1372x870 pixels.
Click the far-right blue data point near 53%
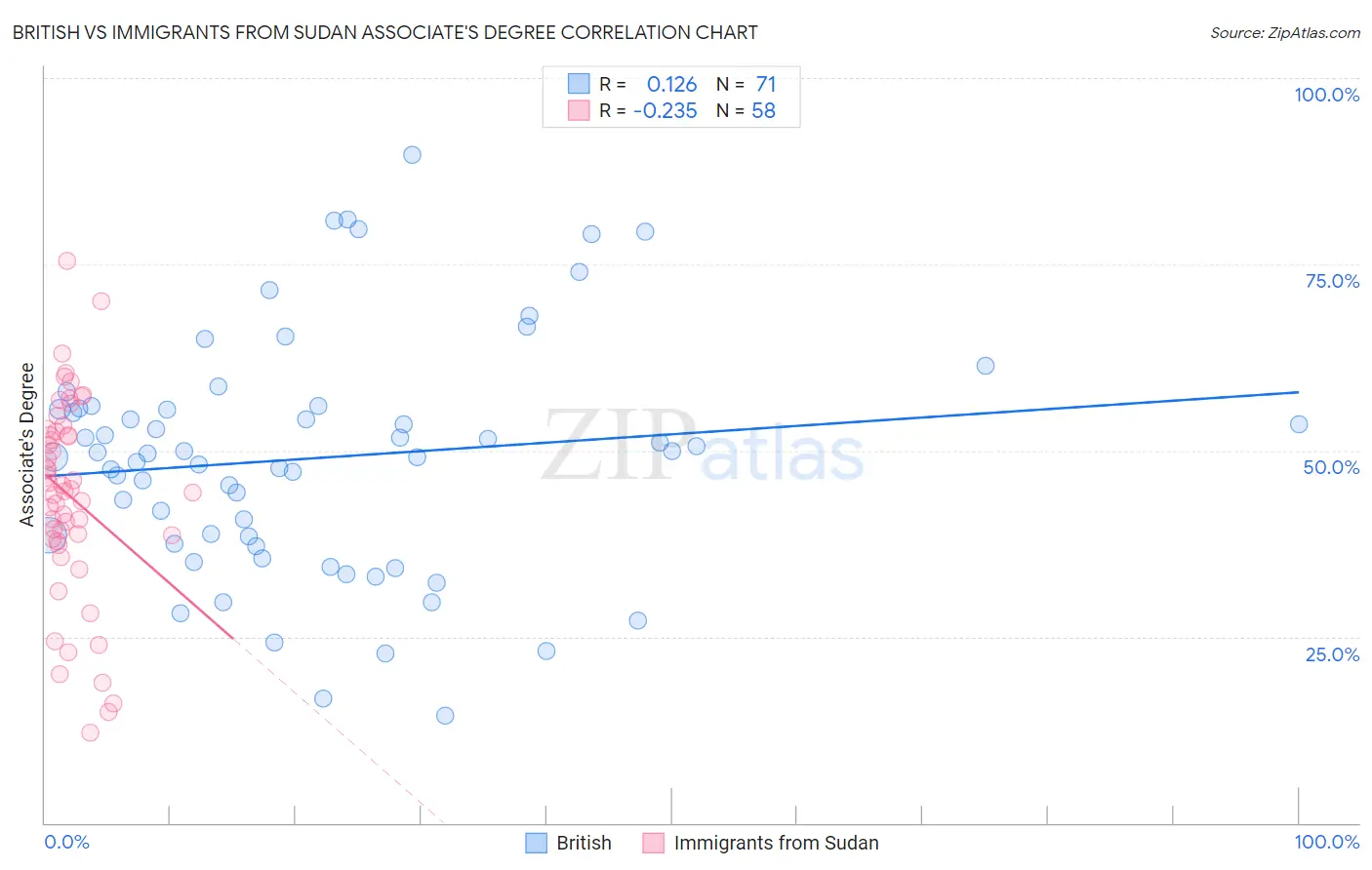point(1298,424)
